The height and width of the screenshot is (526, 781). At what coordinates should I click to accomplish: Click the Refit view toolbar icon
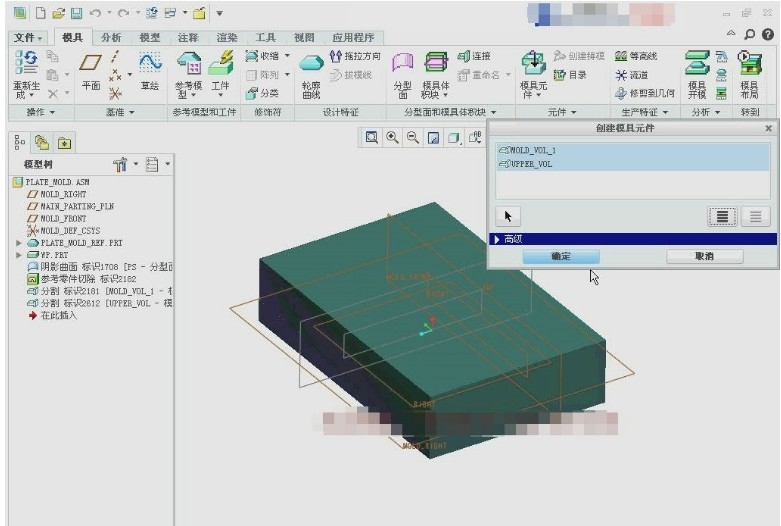[371, 137]
